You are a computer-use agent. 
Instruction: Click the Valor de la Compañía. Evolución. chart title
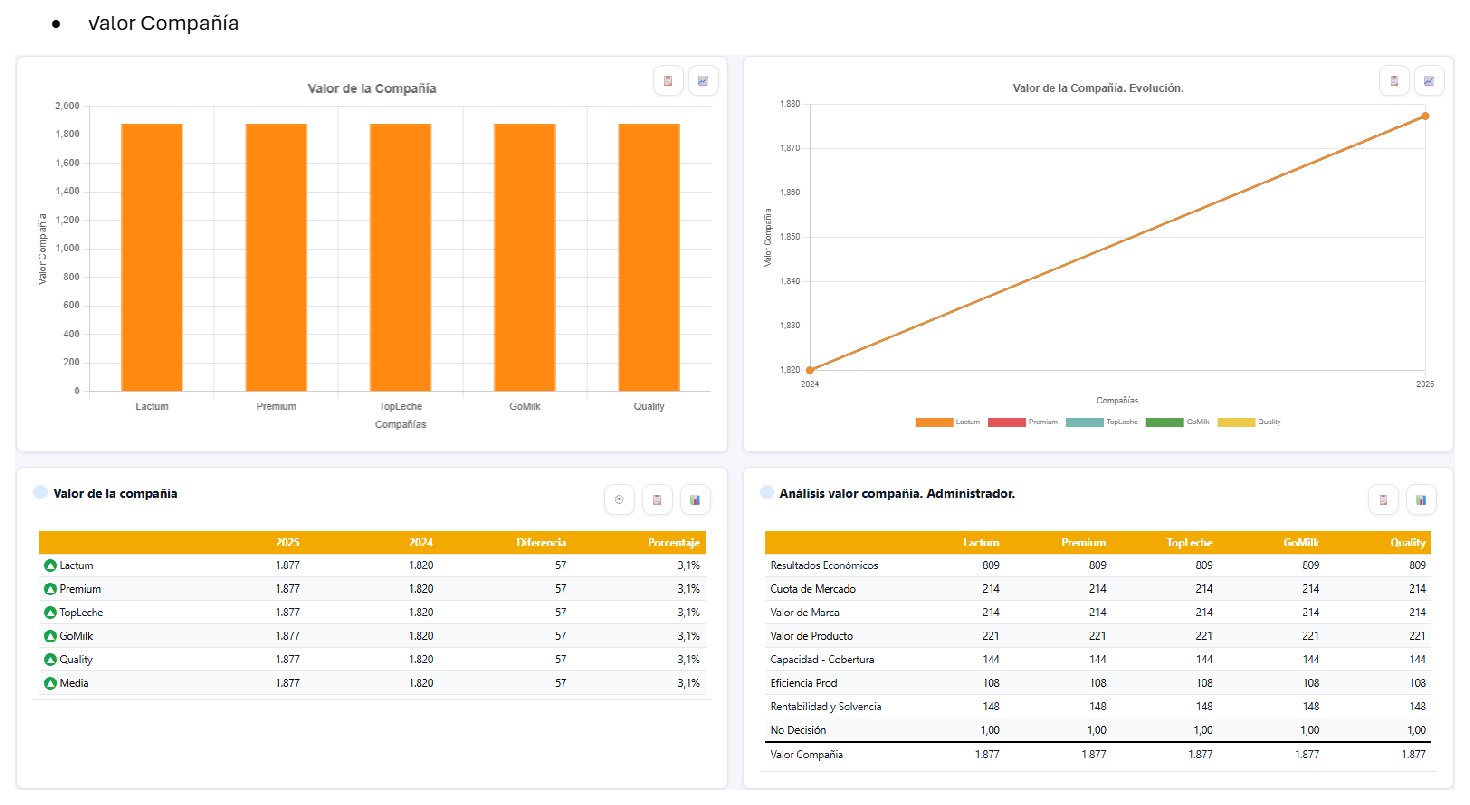1098,88
